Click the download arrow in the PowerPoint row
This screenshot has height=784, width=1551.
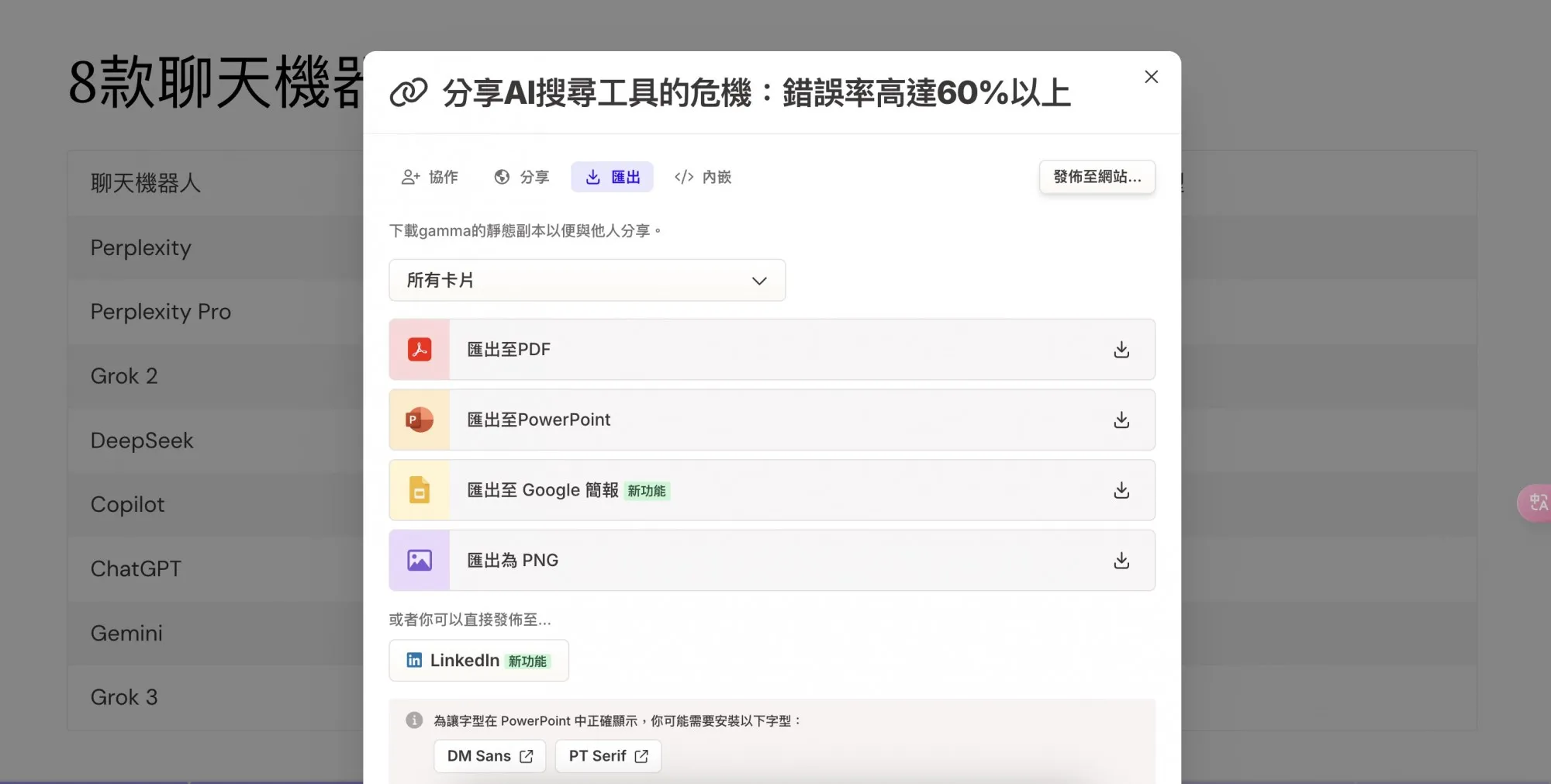(1121, 420)
